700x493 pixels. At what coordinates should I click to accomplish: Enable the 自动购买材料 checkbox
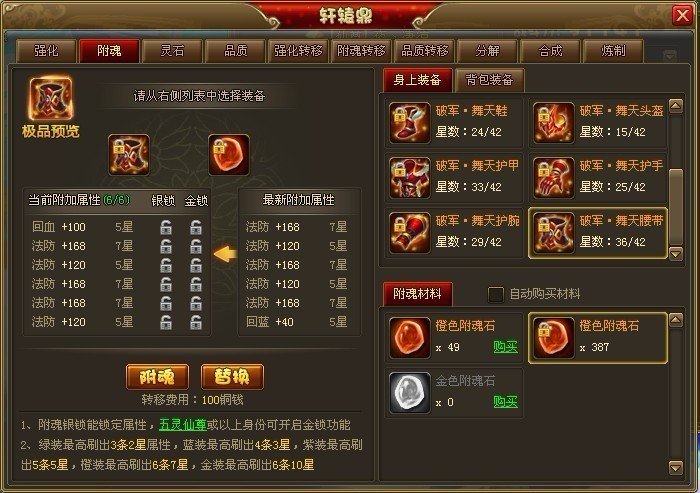(x=496, y=294)
